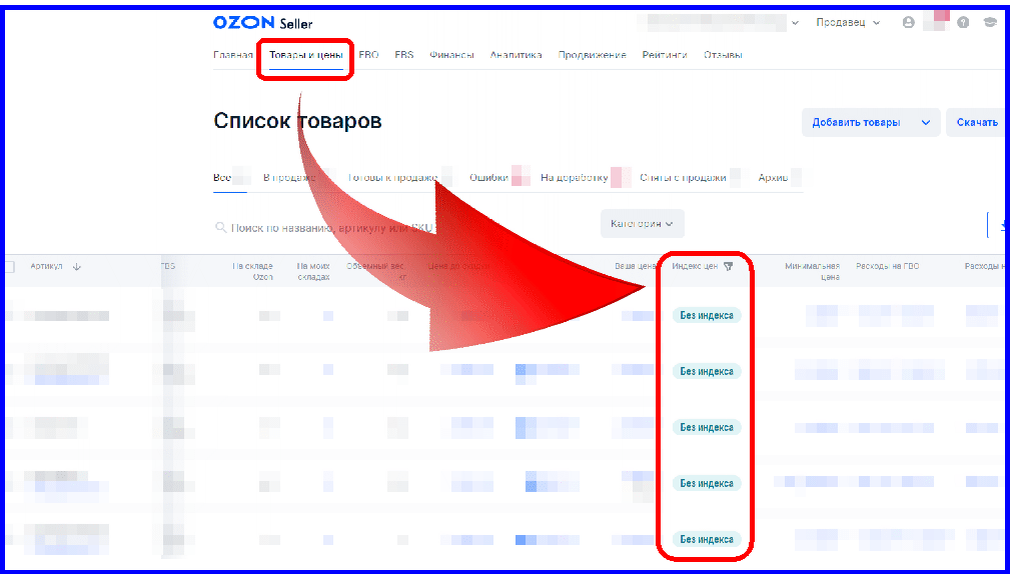The image size is (1010, 574).
Task: Switch to the Архив tab
Action: click(773, 178)
